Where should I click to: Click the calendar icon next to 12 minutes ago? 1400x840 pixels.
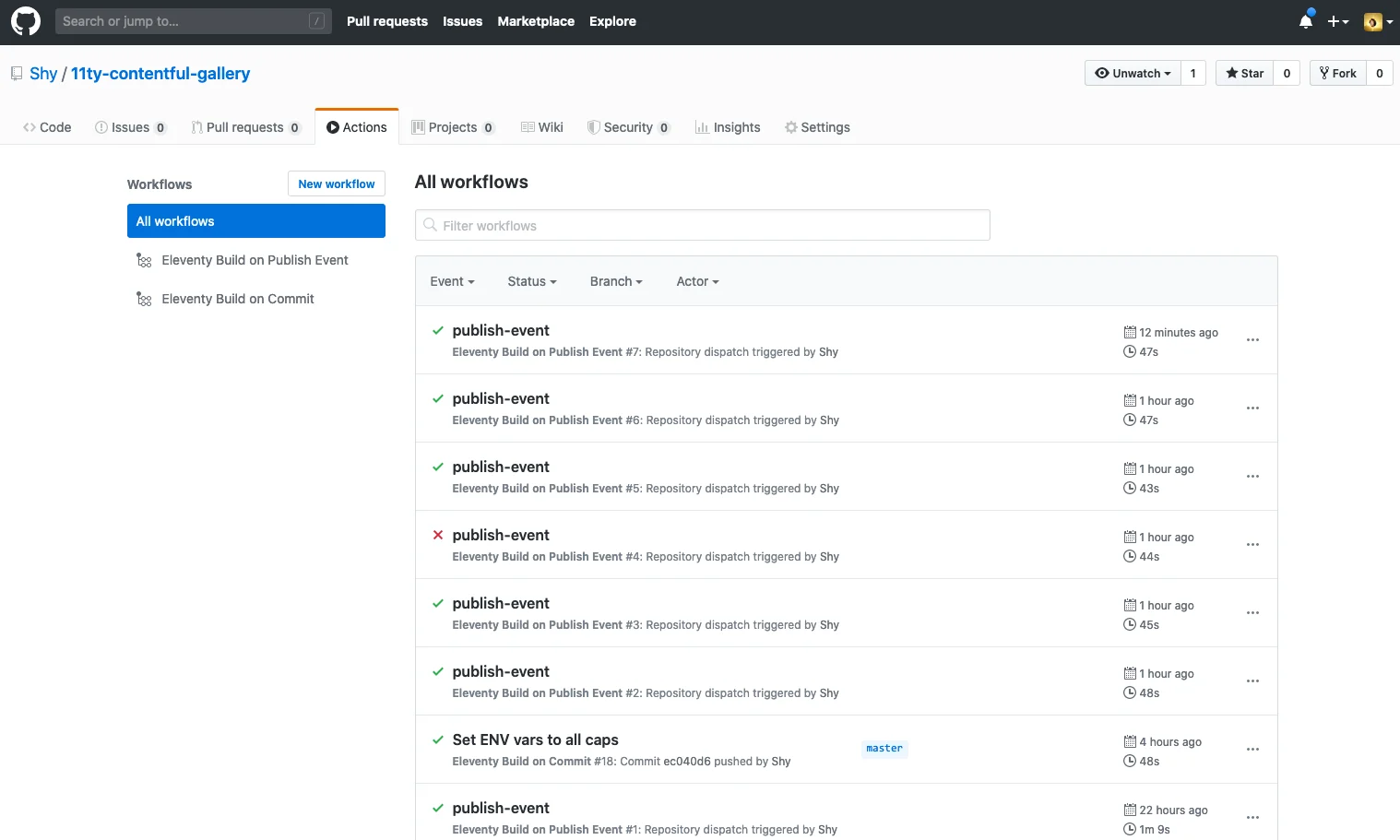[x=1130, y=332]
